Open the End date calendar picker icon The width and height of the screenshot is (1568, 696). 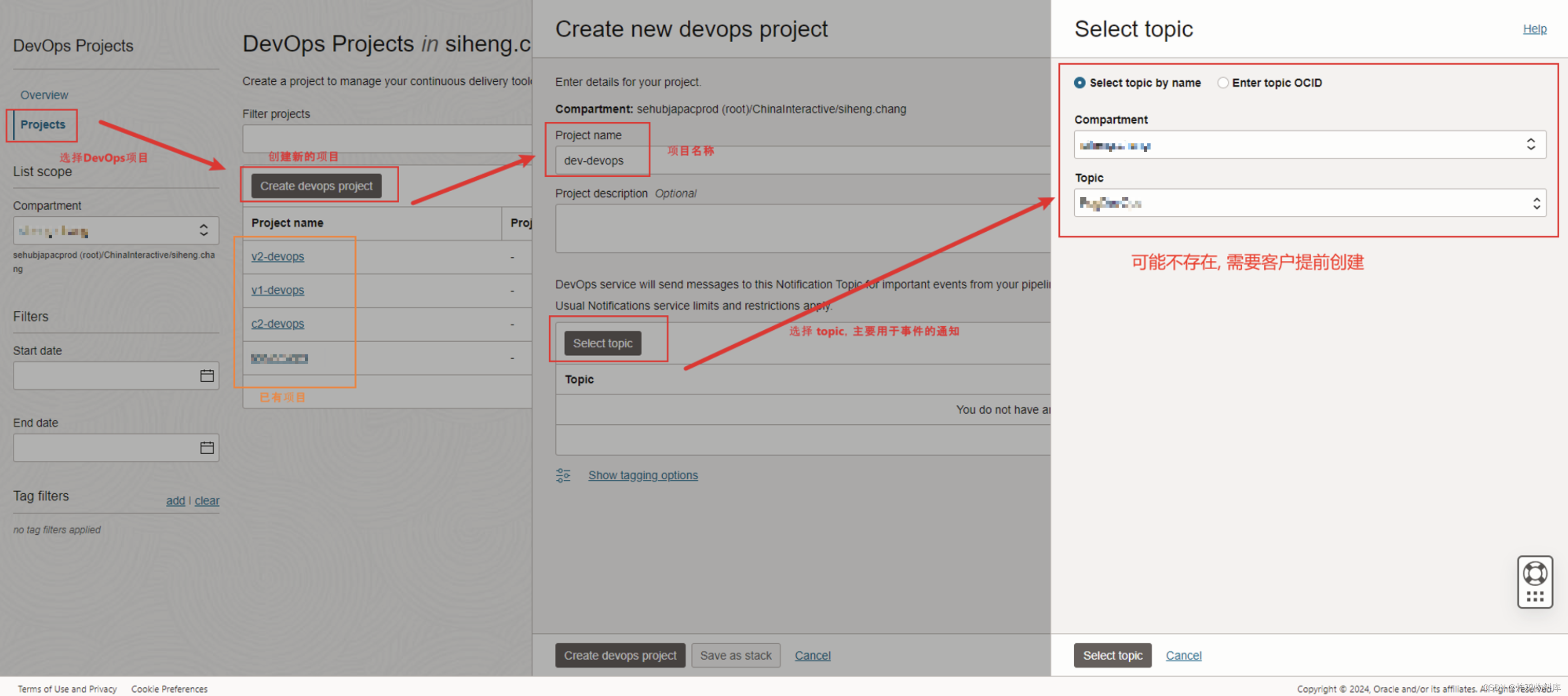coord(207,447)
